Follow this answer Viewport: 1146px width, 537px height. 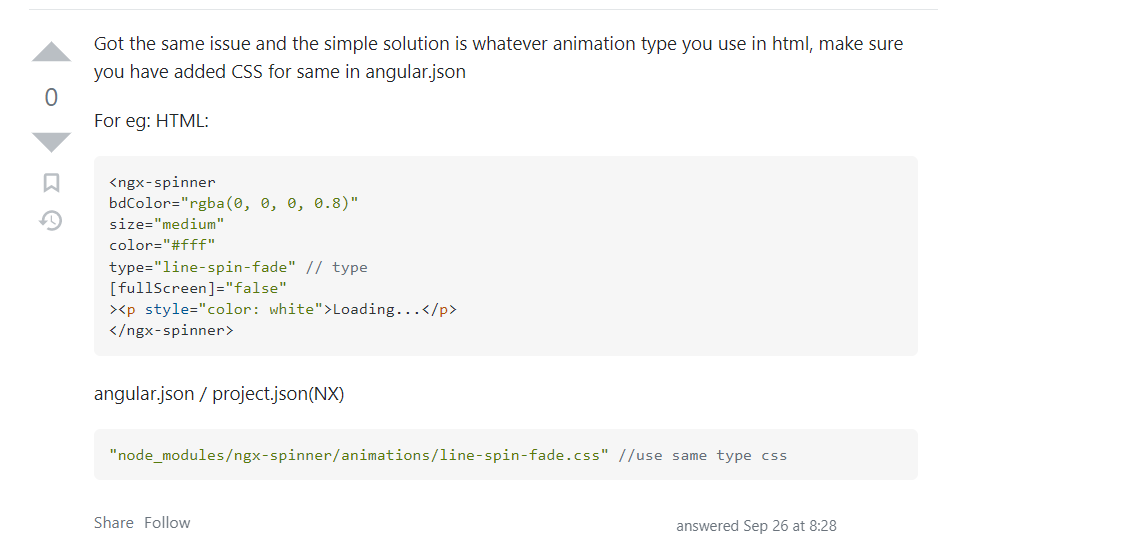pos(166,522)
